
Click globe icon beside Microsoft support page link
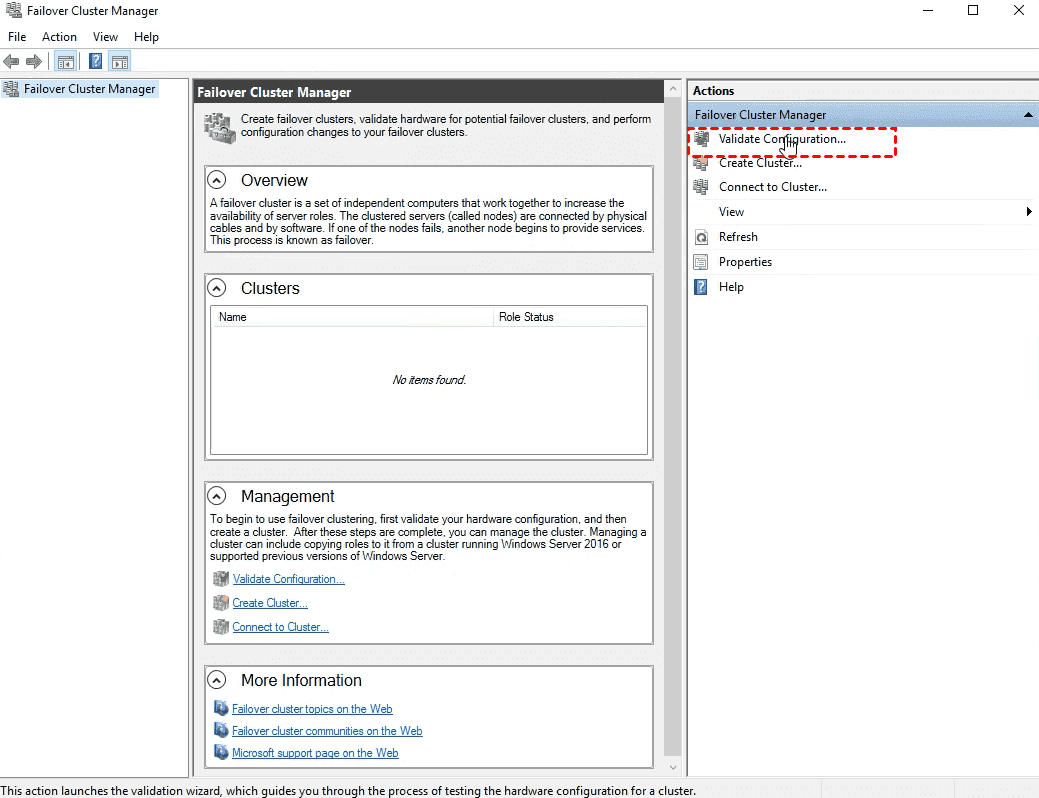(221, 752)
